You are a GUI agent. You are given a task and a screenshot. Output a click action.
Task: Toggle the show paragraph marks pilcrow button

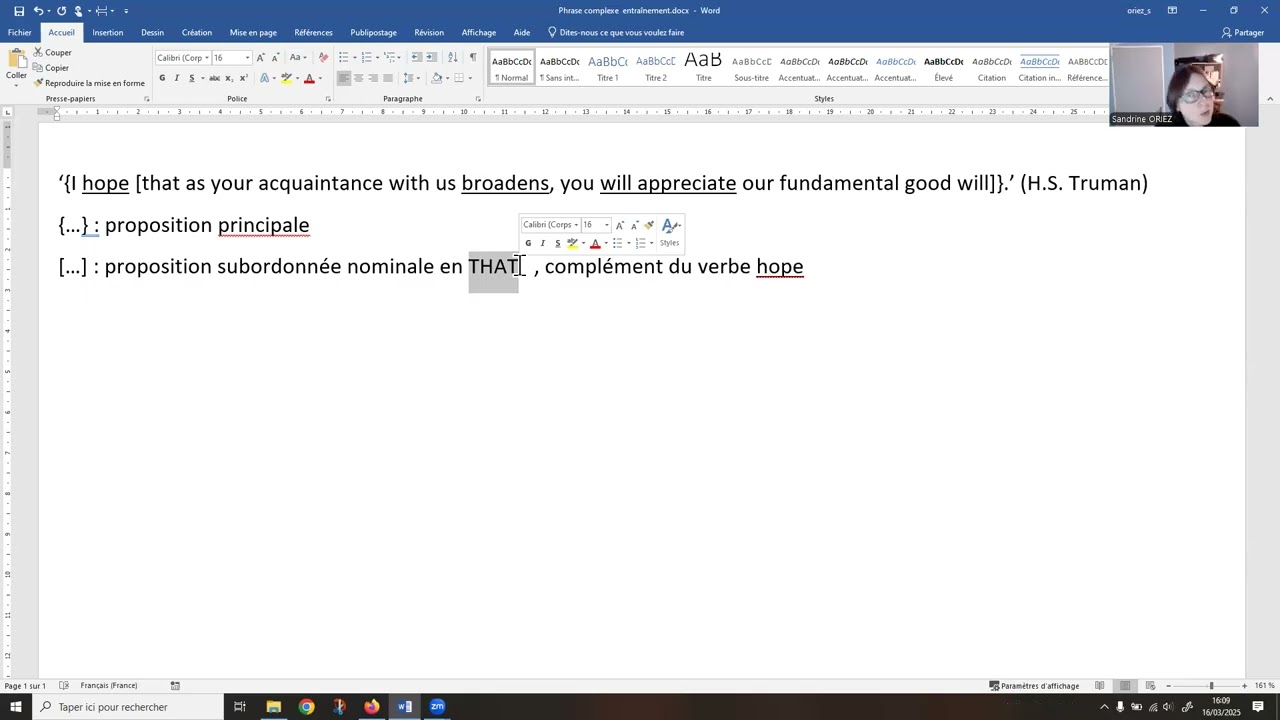473,58
